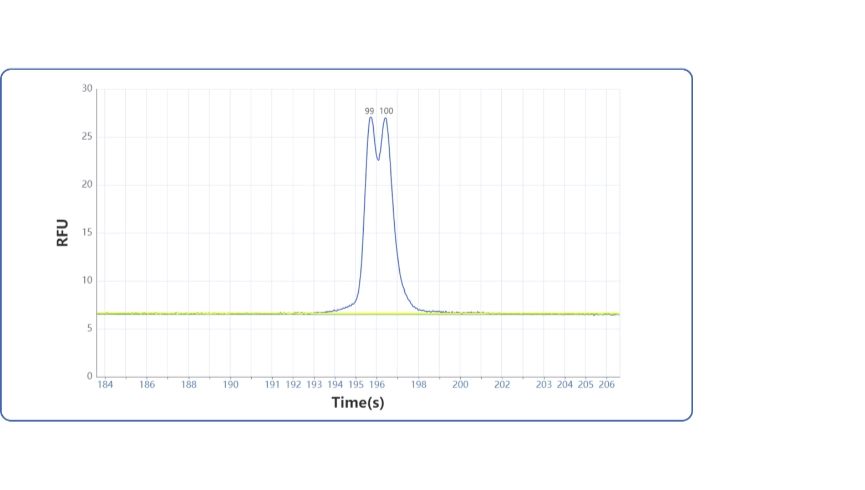Image resolution: width=865 pixels, height=490 pixels.
Task: Click the 190 tick on the time axis
Action: point(230,384)
